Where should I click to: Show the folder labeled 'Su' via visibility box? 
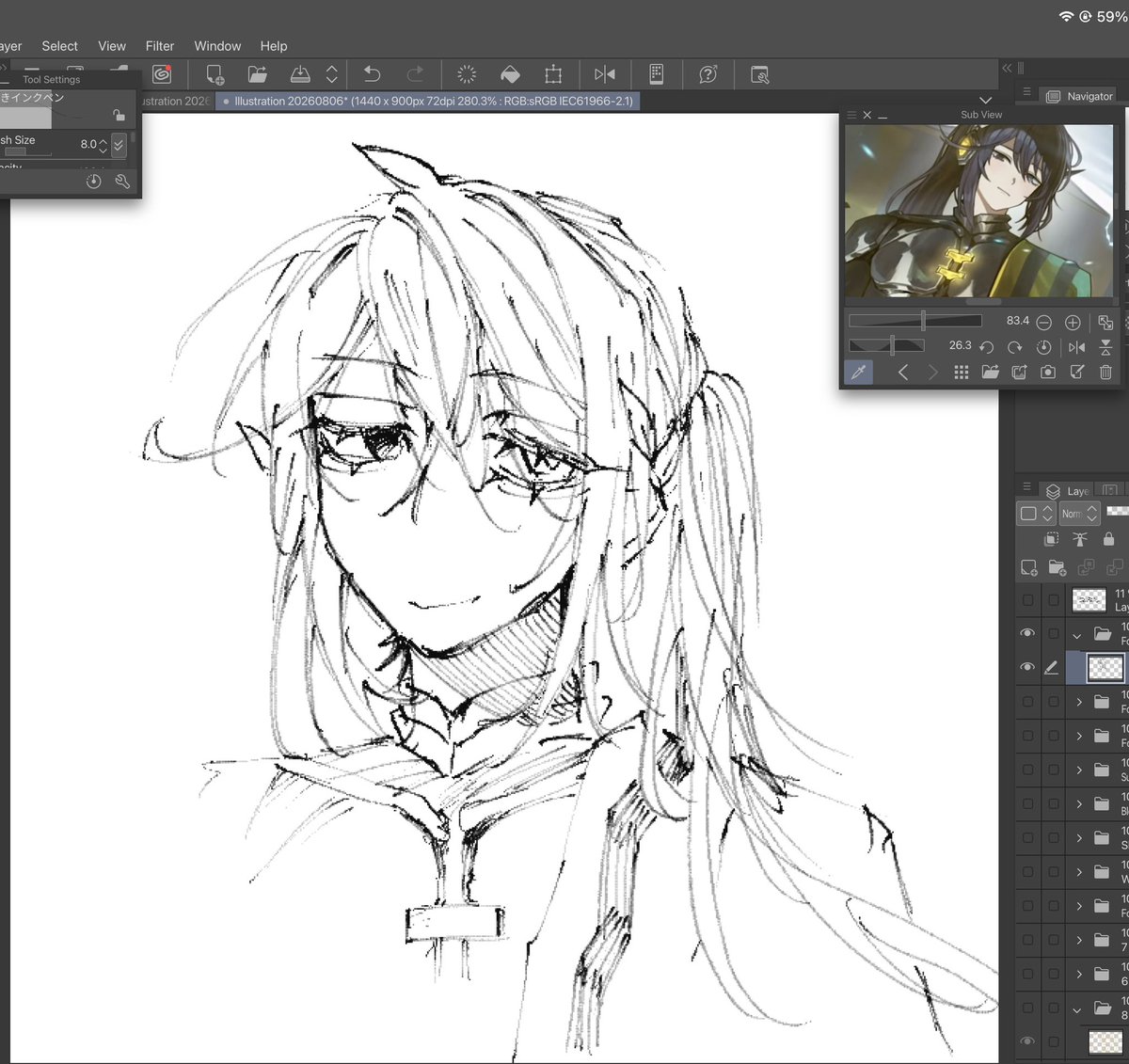(1027, 770)
